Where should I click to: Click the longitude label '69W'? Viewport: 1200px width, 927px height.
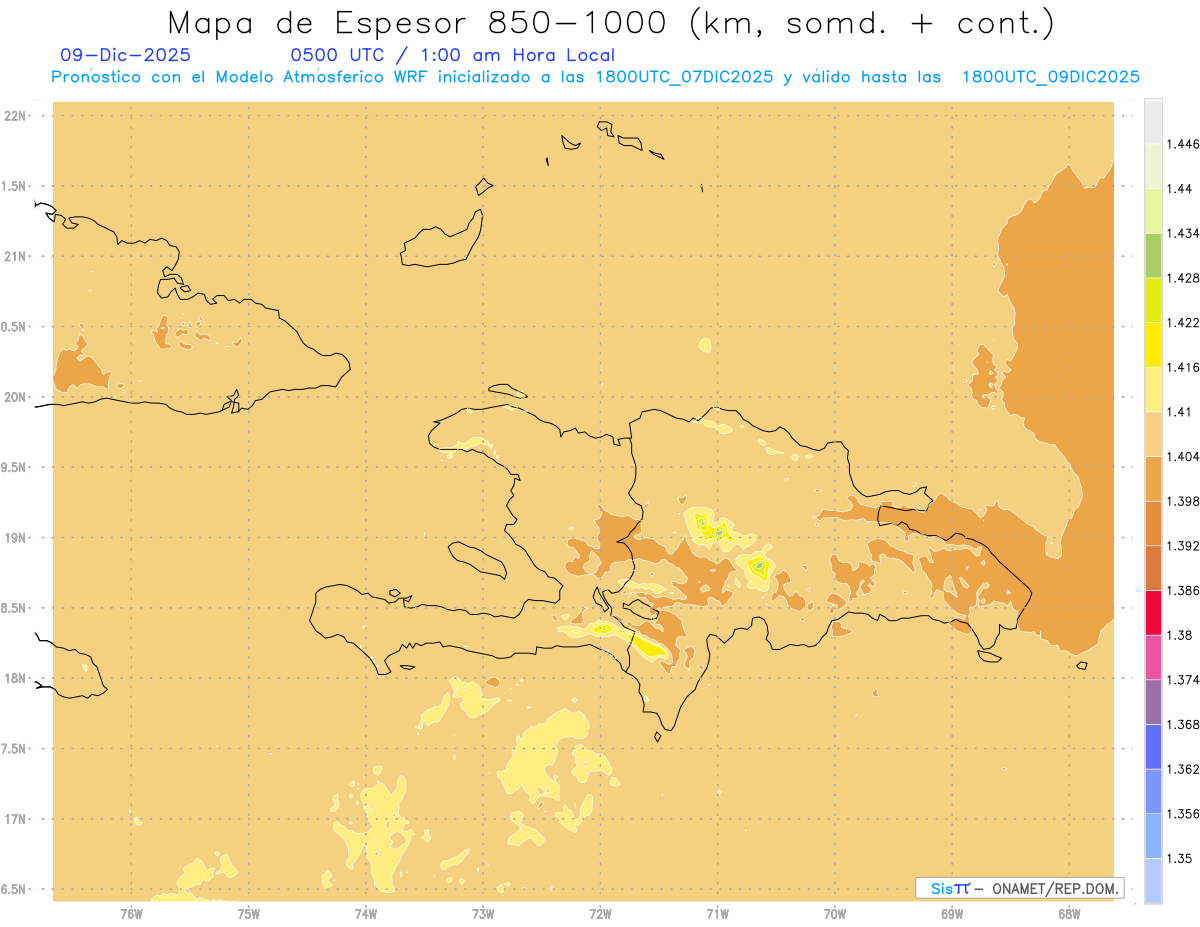pyautogui.click(x=952, y=913)
